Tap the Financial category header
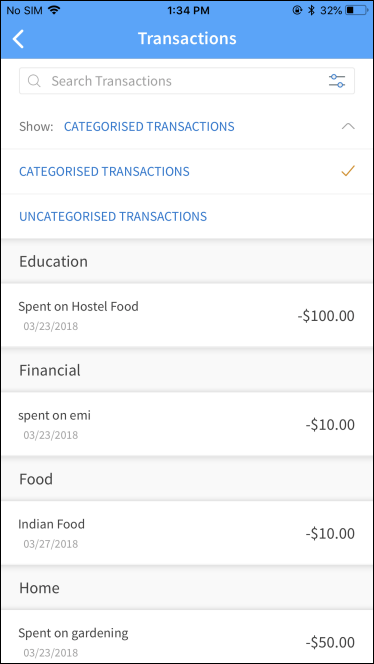Viewport: 374px width, 664px height. click(x=187, y=370)
